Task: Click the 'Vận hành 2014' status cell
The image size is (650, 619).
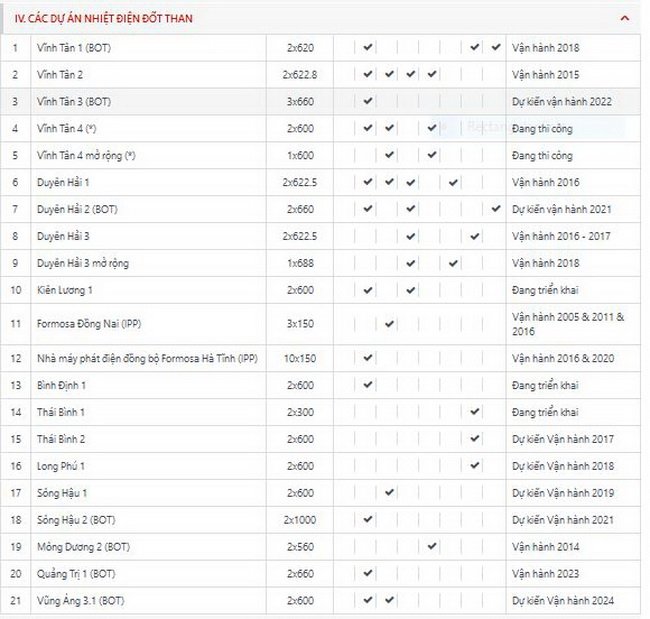Action: click(545, 547)
